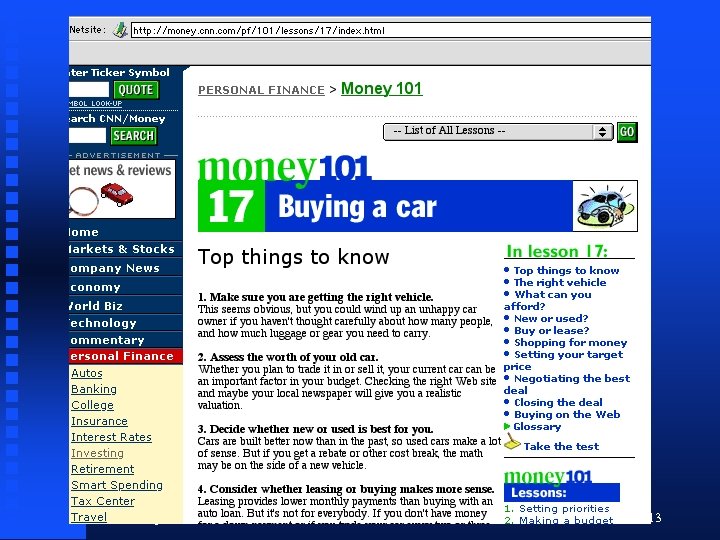Open the Autos sublink

point(87,373)
